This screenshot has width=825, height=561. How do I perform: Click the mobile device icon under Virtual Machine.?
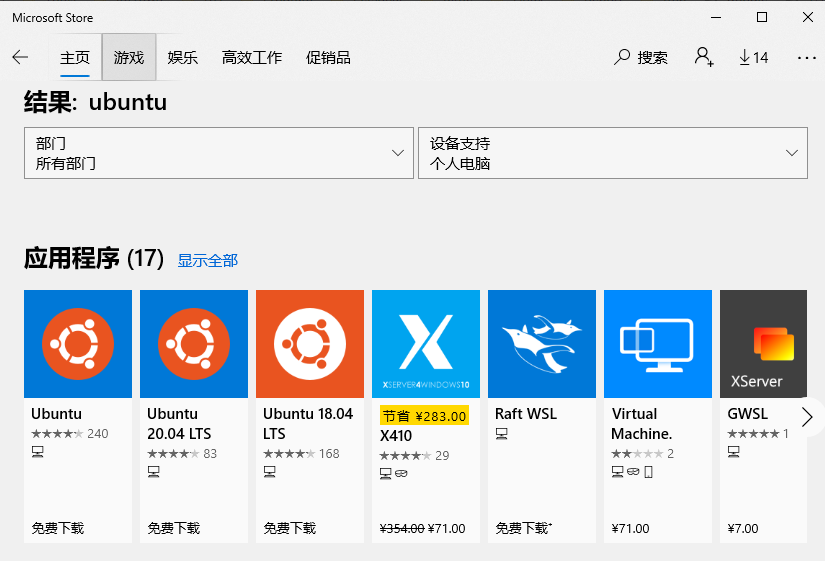pyautogui.click(x=648, y=472)
